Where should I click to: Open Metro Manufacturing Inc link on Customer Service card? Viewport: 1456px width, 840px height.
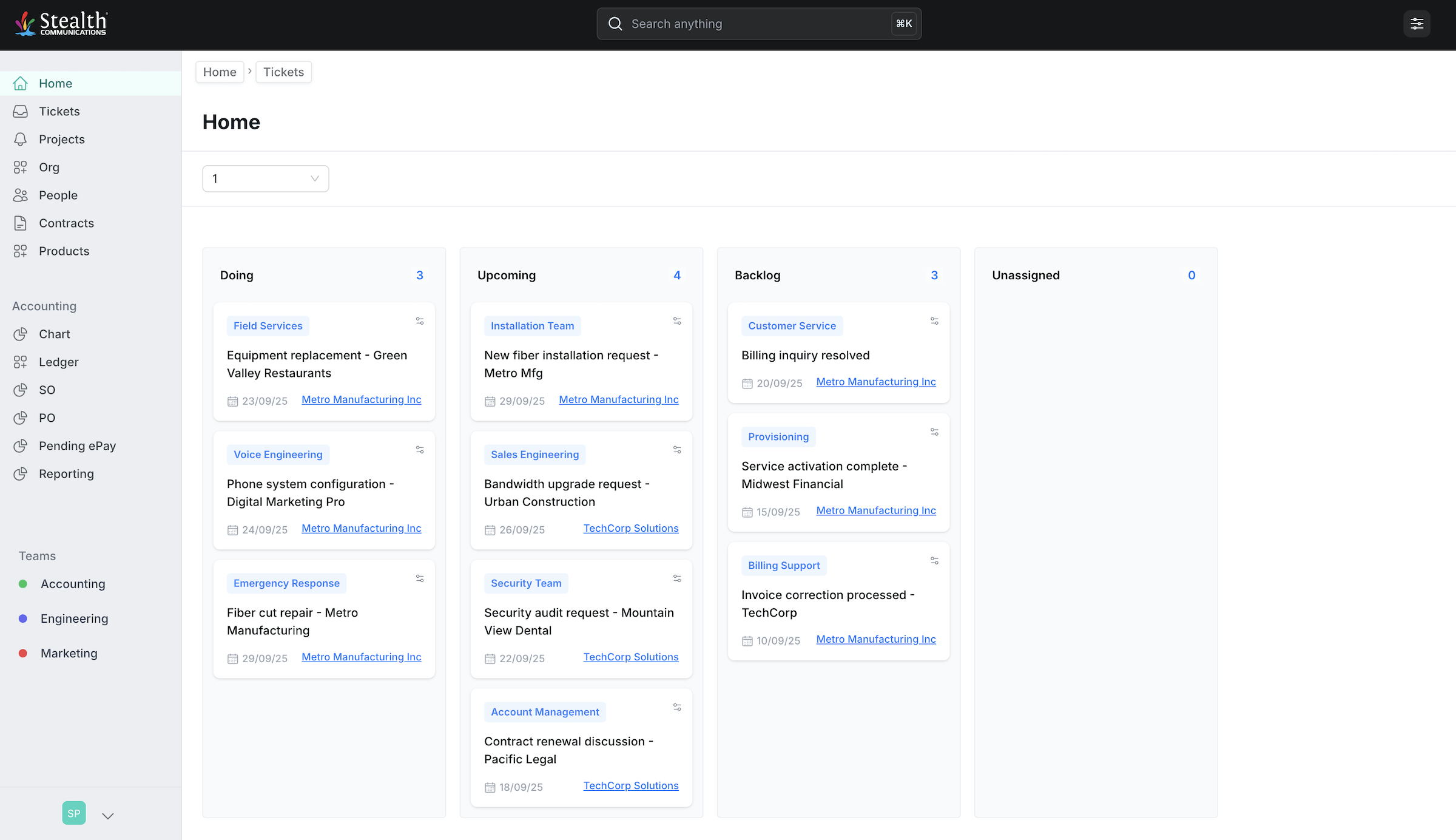[875, 382]
